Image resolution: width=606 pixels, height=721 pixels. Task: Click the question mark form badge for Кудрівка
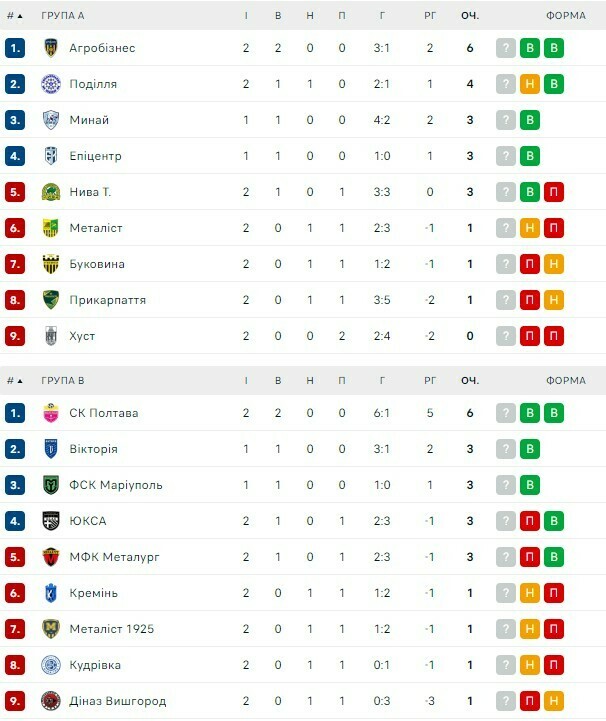tap(506, 665)
